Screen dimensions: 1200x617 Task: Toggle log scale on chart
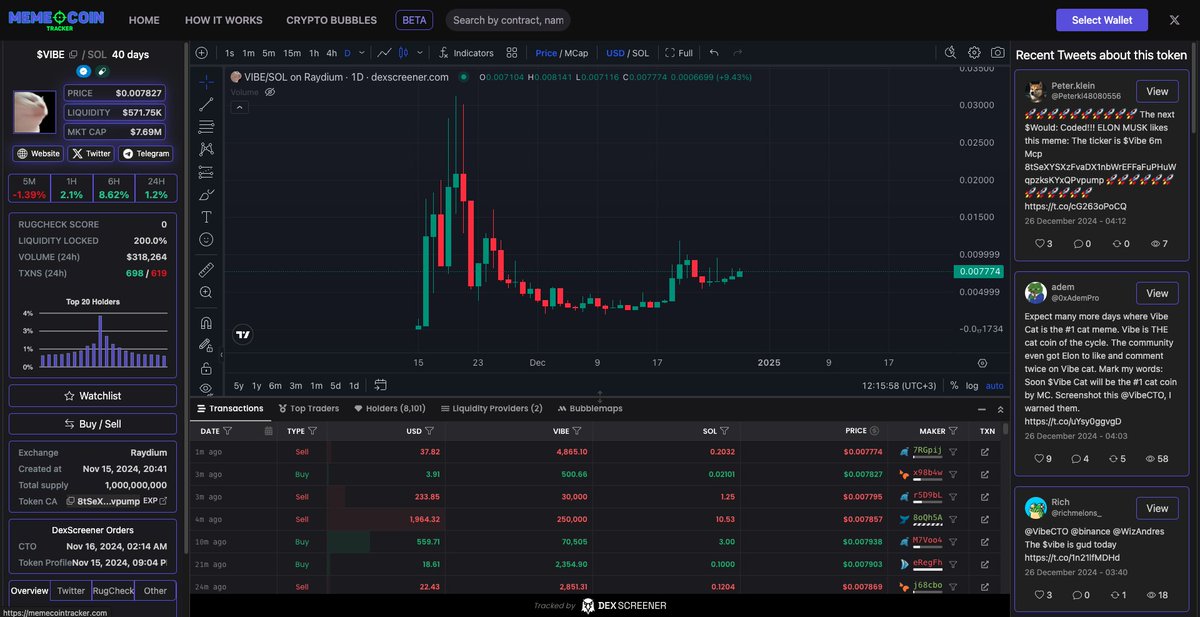coord(972,386)
